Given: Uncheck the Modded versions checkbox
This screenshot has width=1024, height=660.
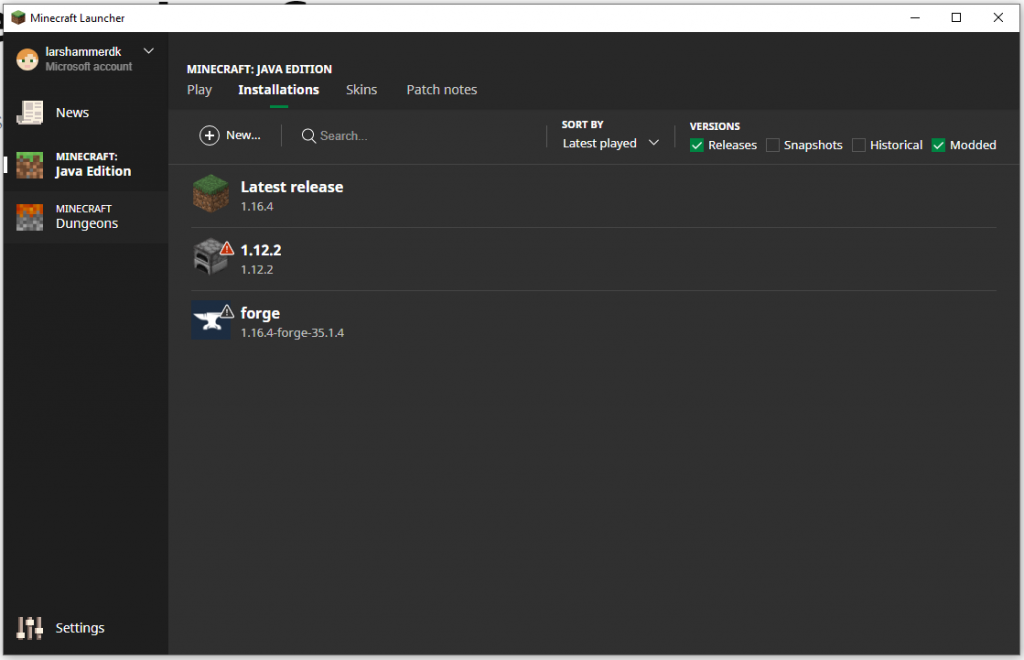Looking at the screenshot, I should coord(938,145).
